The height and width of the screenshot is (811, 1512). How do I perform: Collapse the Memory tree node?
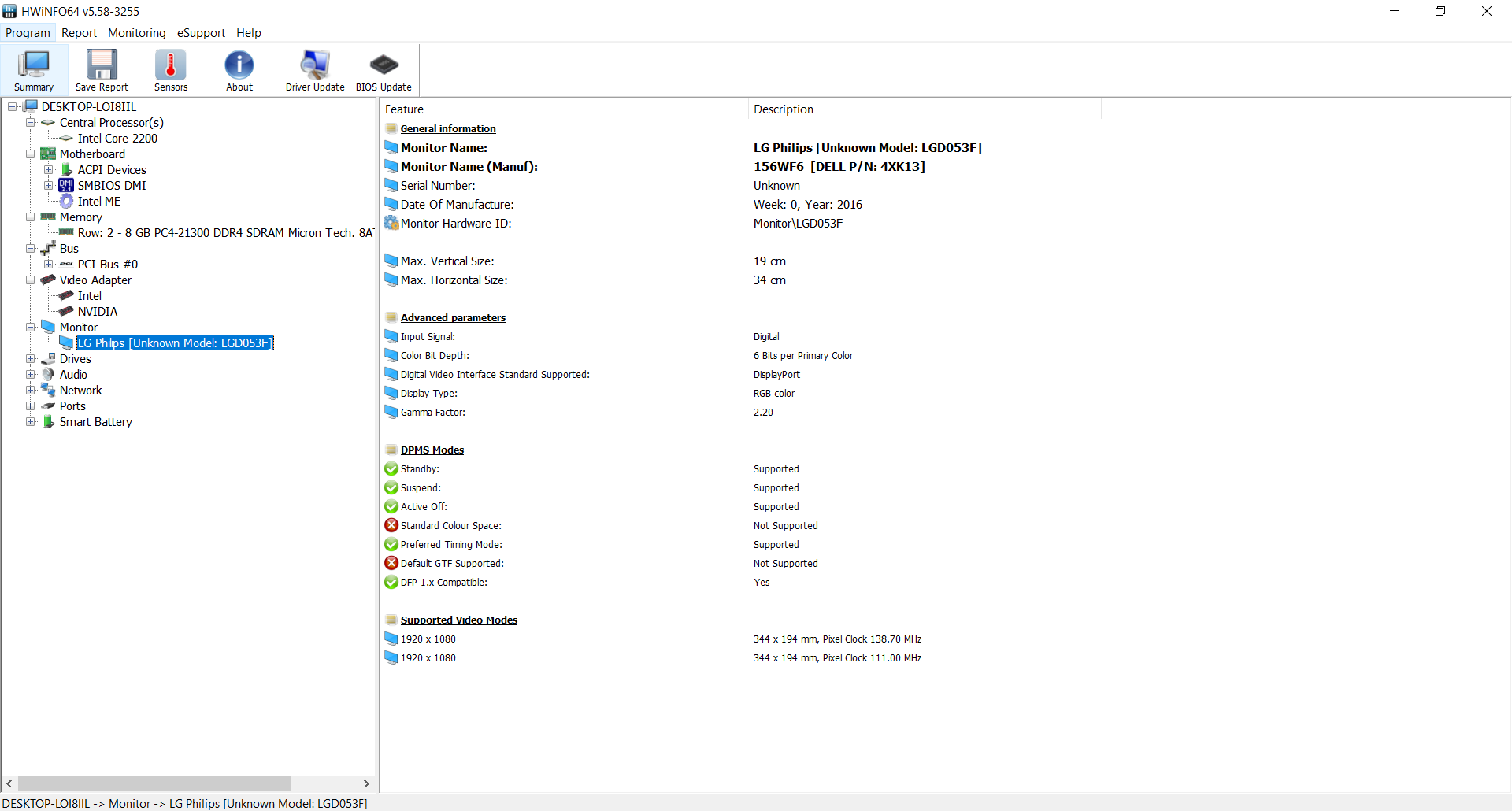tap(30, 217)
